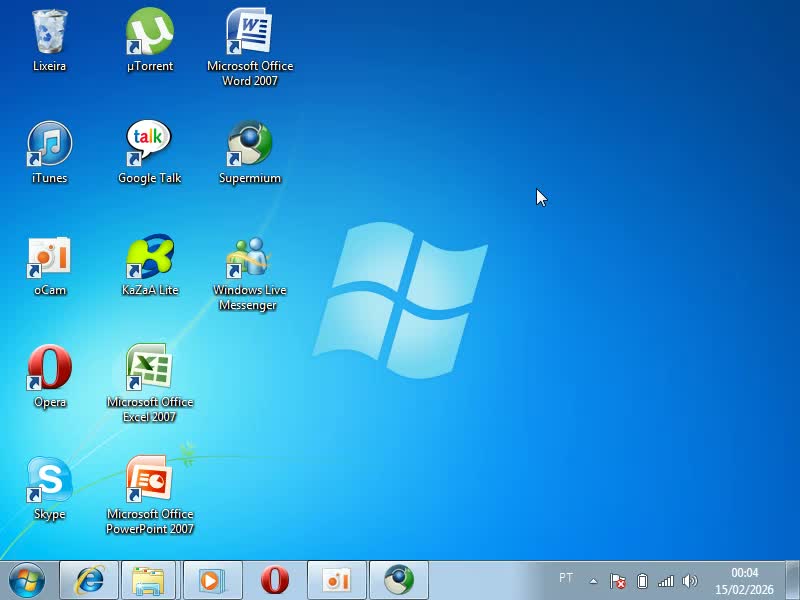Expand the hidden system tray icons

click(593, 580)
